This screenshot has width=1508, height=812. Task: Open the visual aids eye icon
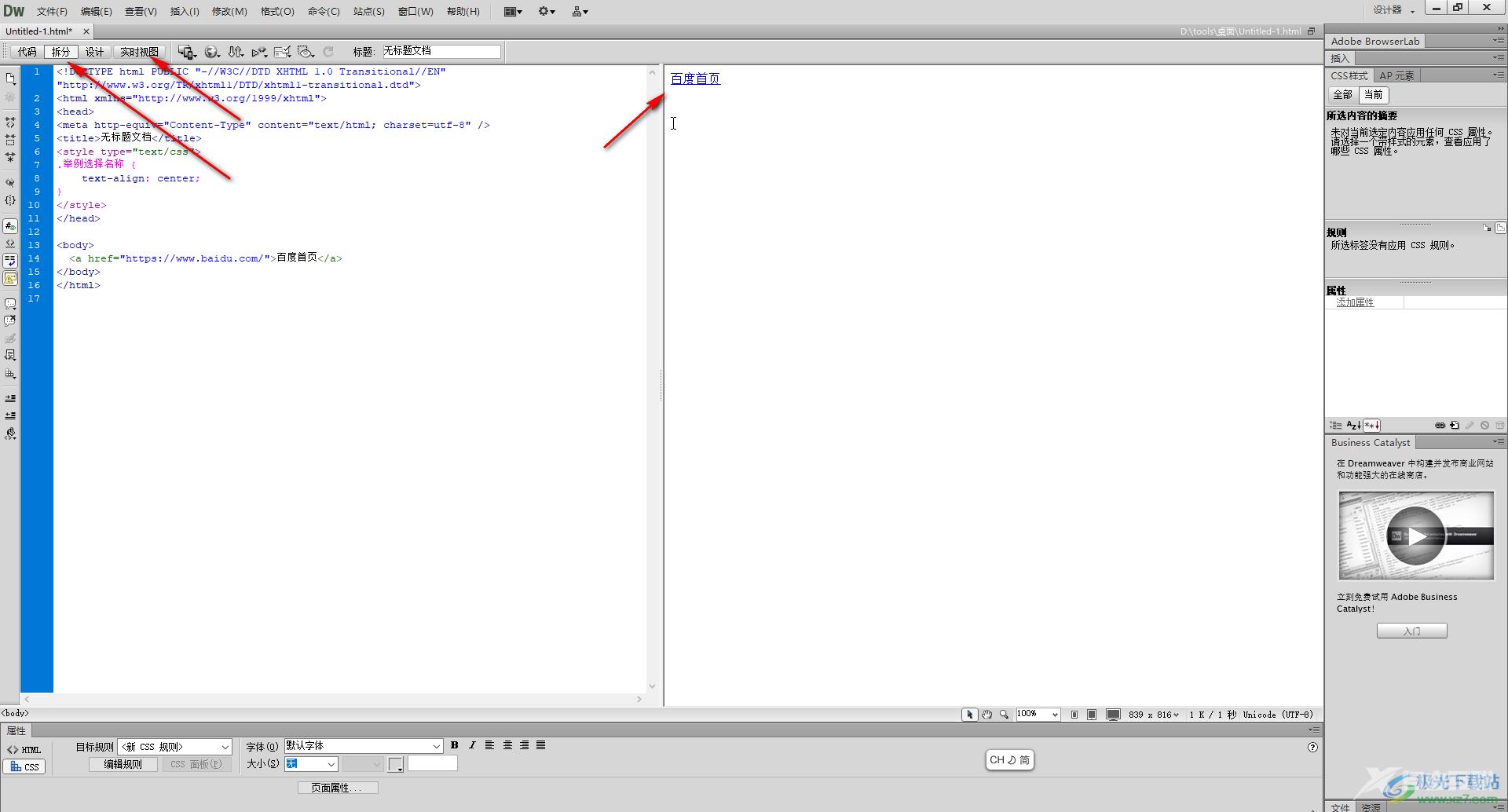click(x=306, y=52)
